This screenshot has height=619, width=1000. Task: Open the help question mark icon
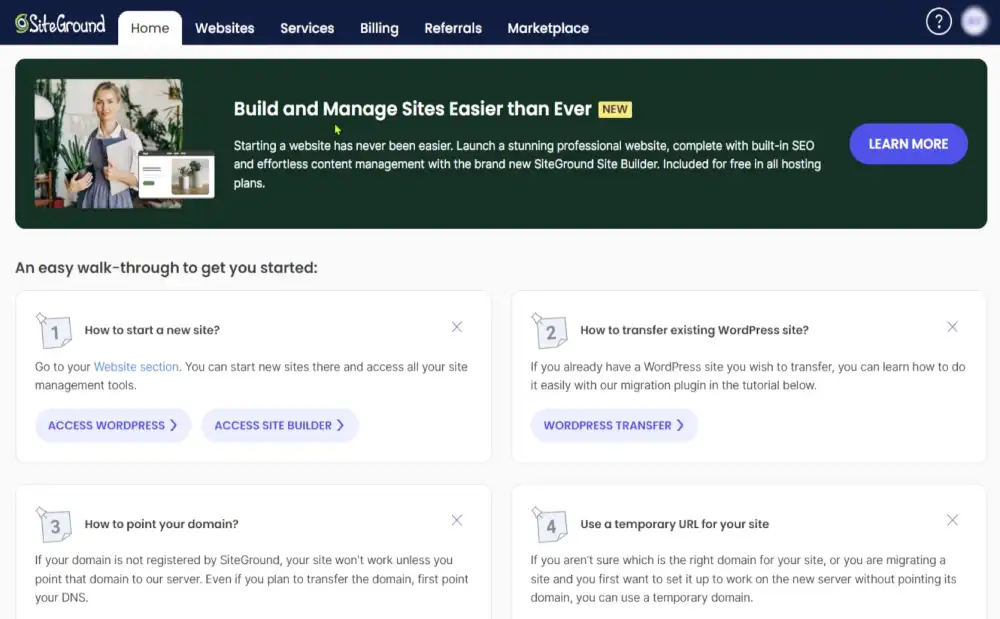tap(938, 20)
